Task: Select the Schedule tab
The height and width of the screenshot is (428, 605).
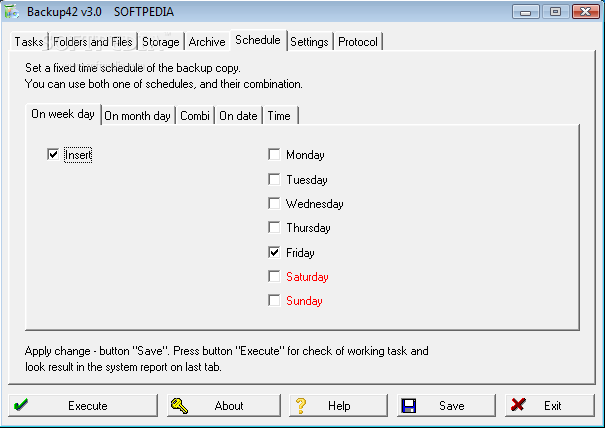Action: 258,40
